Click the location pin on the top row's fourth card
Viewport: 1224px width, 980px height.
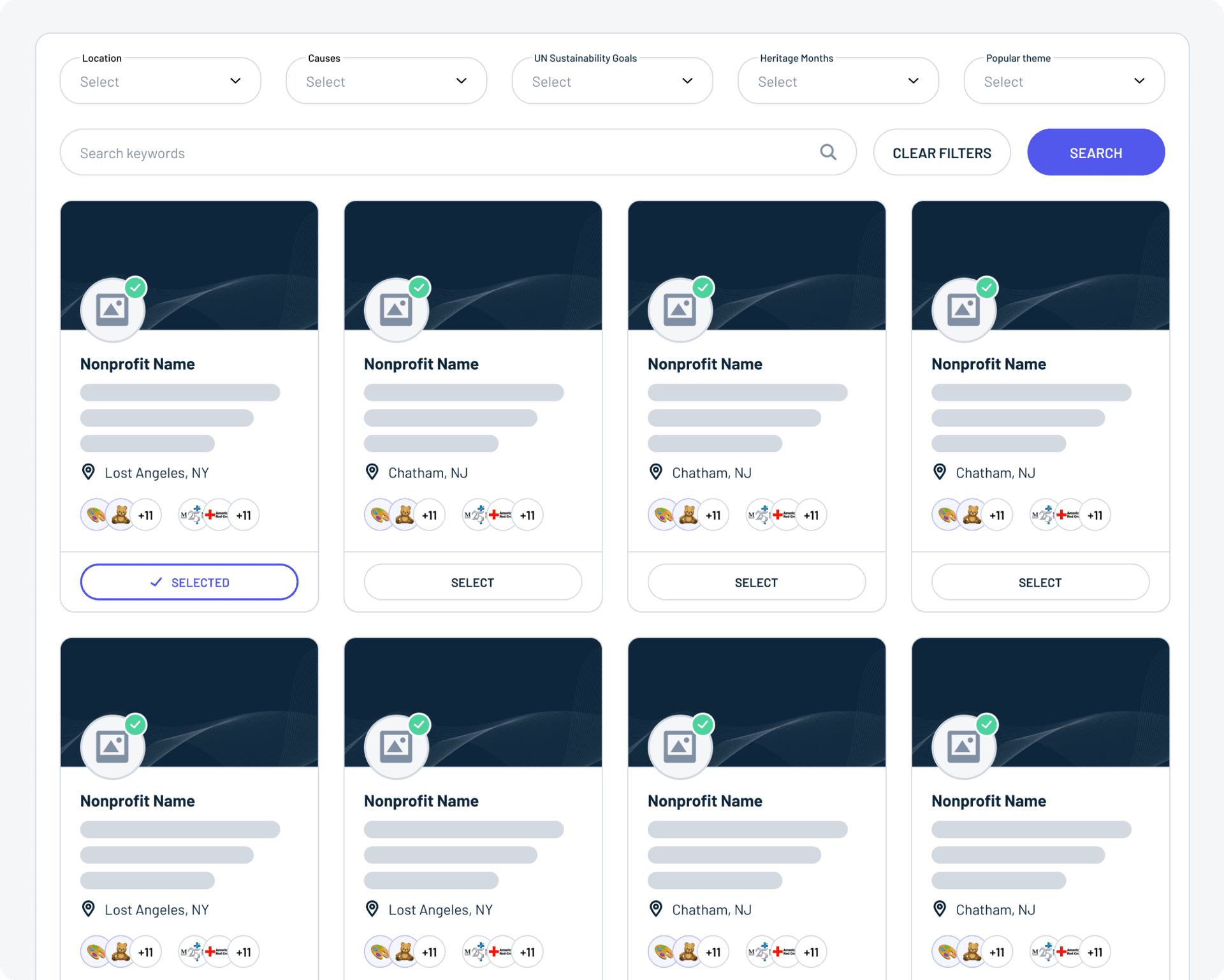click(x=940, y=472)
